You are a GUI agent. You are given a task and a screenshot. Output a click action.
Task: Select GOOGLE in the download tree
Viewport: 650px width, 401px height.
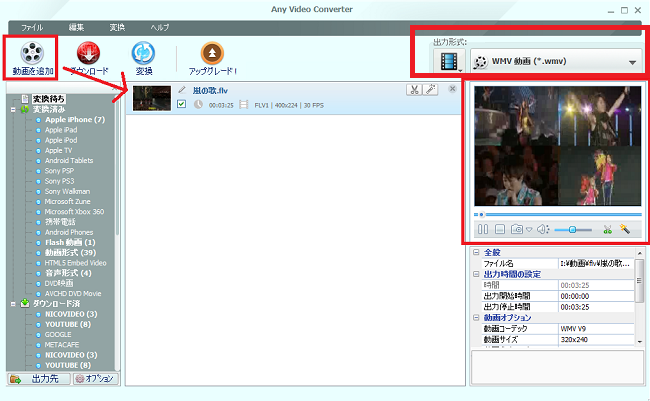[58, 334]
